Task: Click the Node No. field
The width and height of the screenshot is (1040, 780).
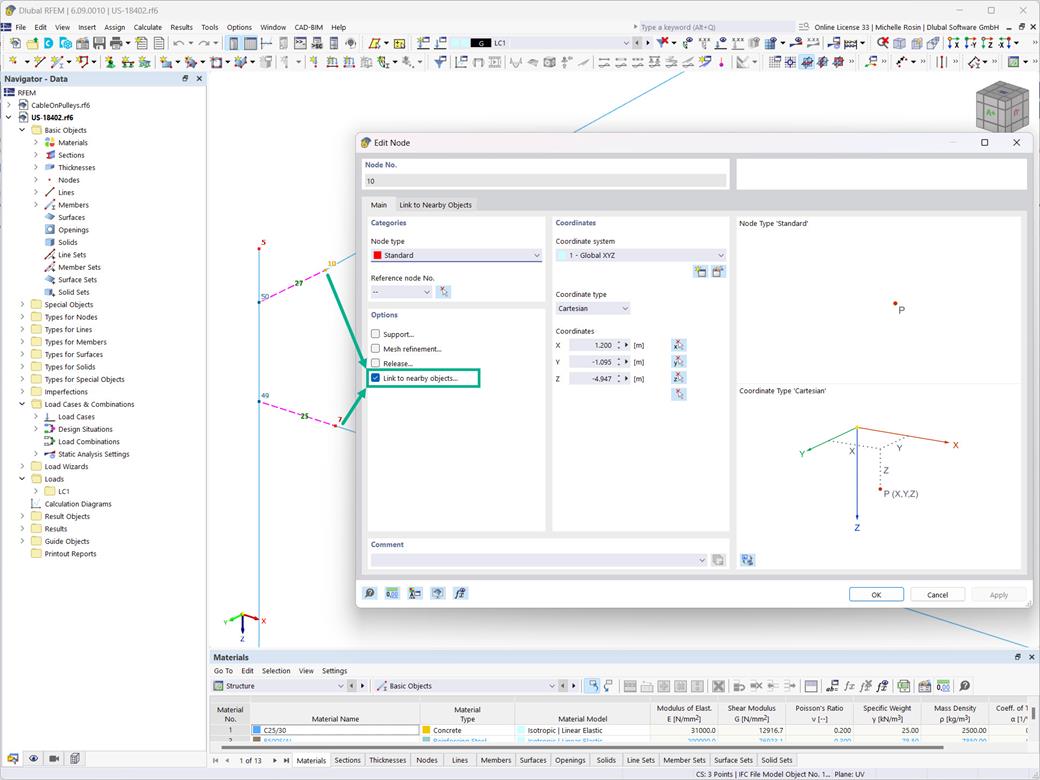Action: click(545, 180)
